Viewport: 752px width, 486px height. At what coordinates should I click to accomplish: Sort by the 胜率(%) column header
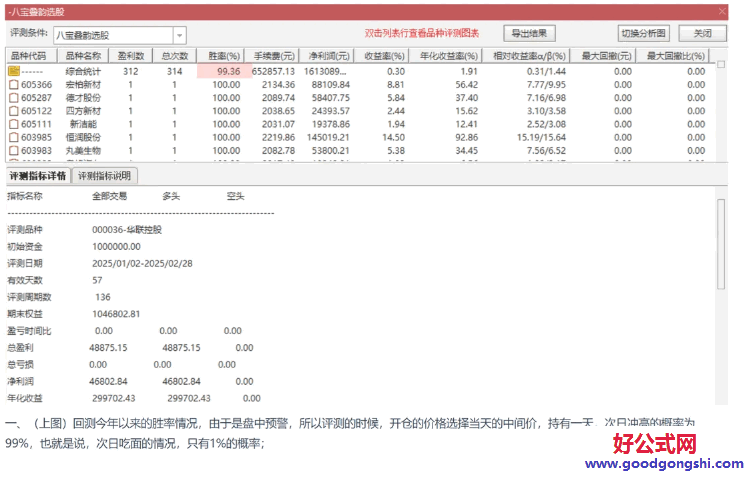(x=223, y=56)
